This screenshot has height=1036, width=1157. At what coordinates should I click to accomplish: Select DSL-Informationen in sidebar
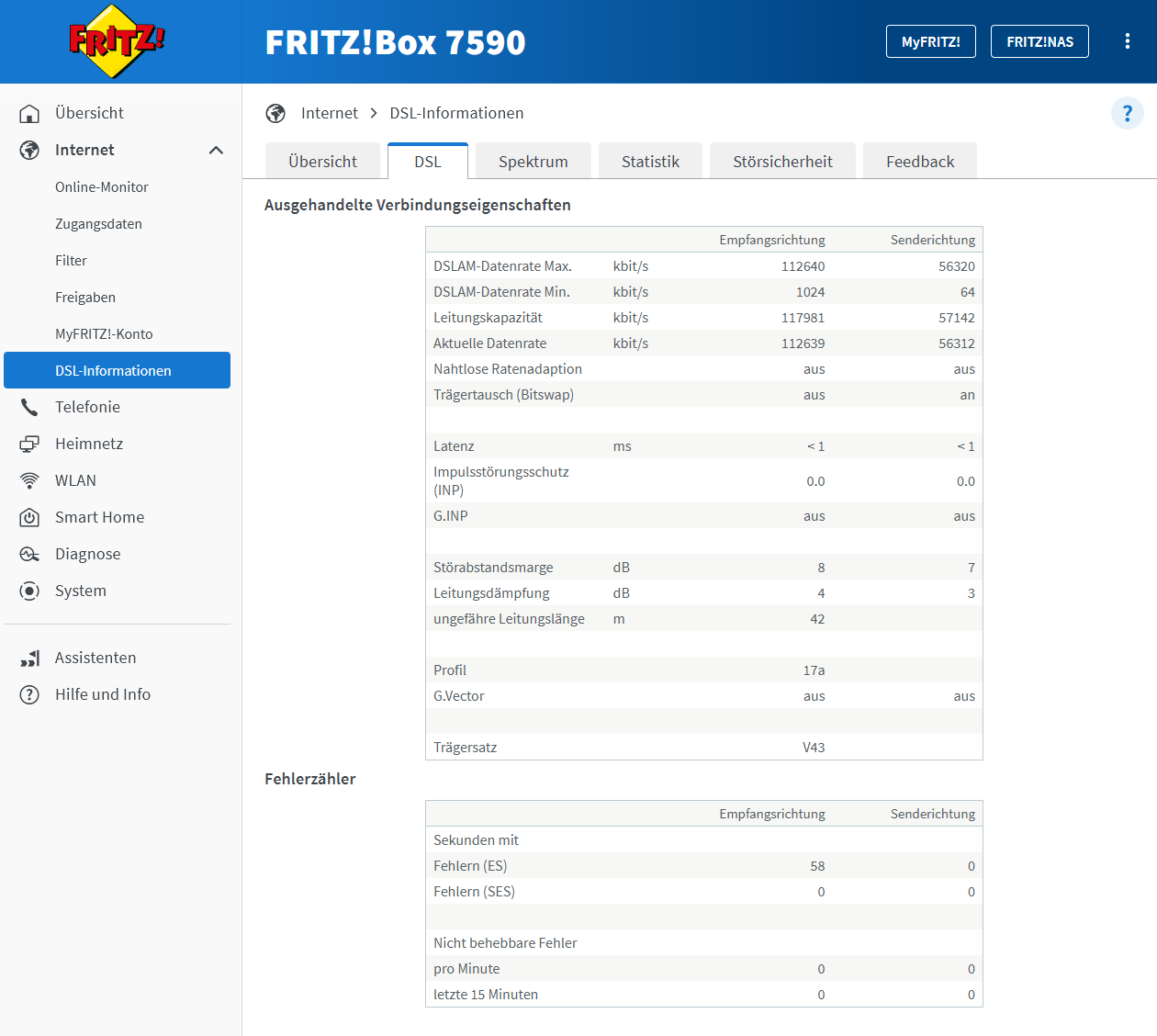117,370
